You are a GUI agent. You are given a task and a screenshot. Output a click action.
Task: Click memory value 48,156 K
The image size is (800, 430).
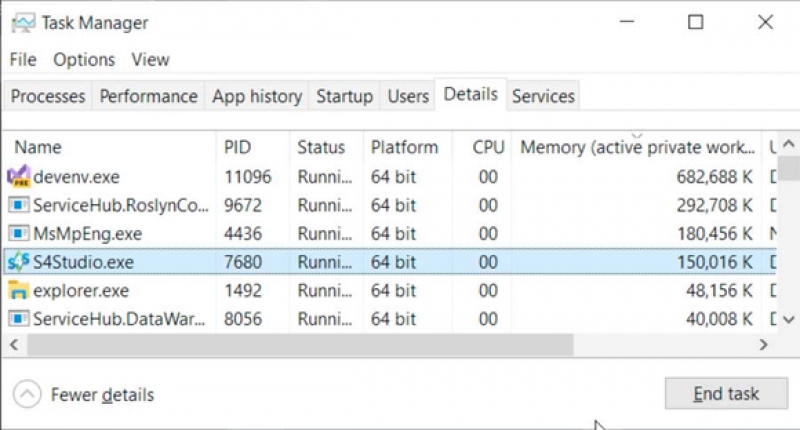(x=719, y=291)
